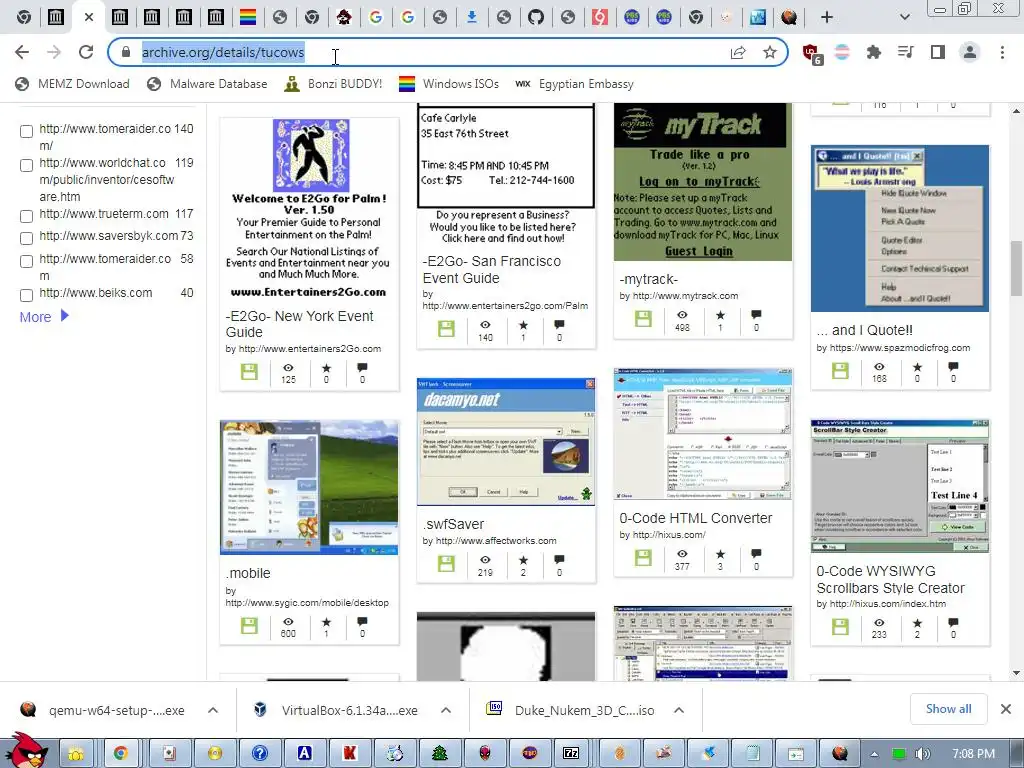Screen dimensions: 1024x768
Task: Open the Windows ISOs bookmark
Action: (449, 84)
